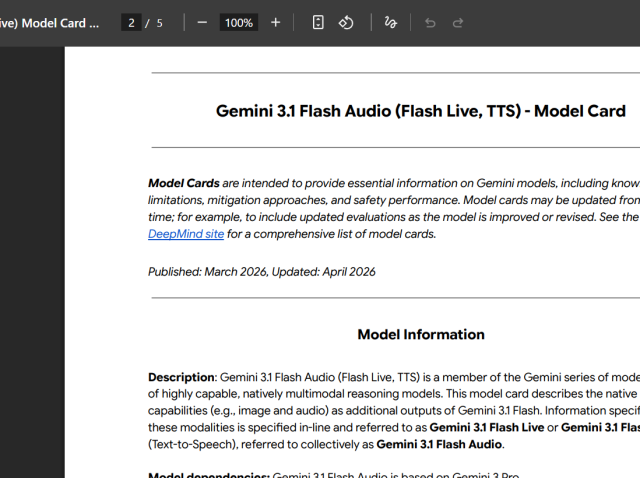Image resolution: width=640 pixels, height=478 pixels.
Task: Open the DeepMind site link
Action: (x=186, y=234)
